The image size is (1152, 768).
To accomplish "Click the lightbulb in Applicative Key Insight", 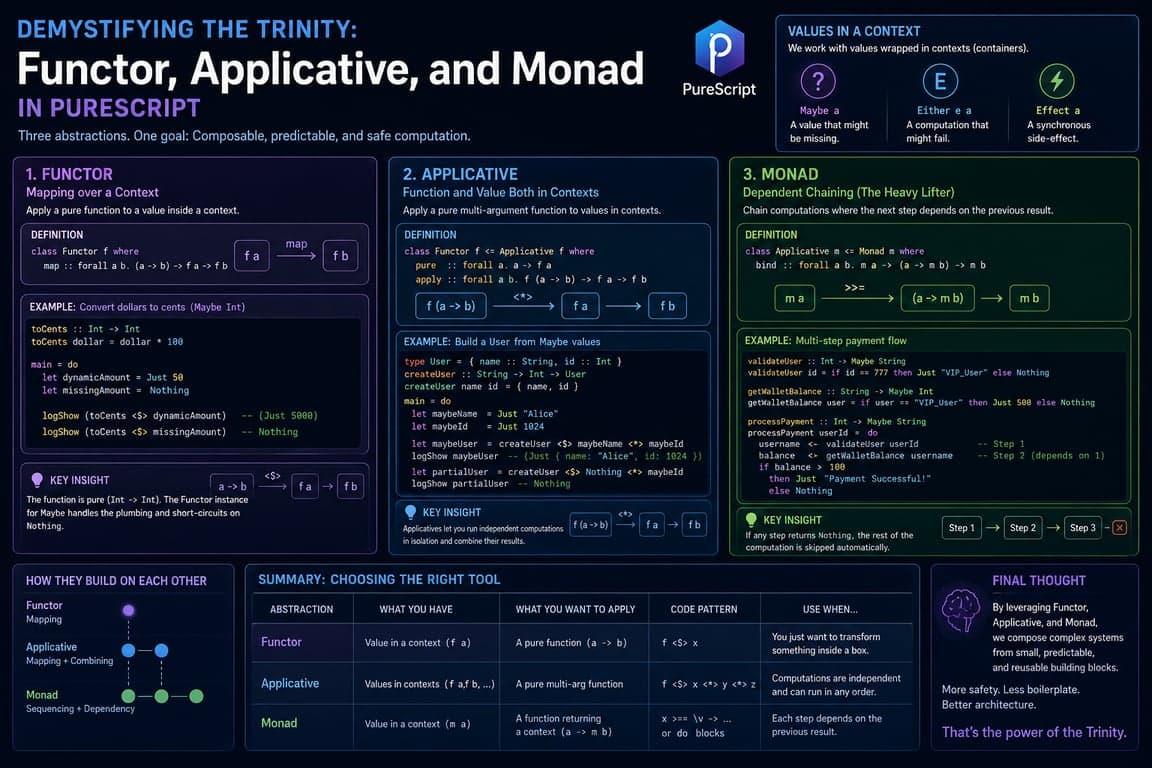I will tap(410, 512).
